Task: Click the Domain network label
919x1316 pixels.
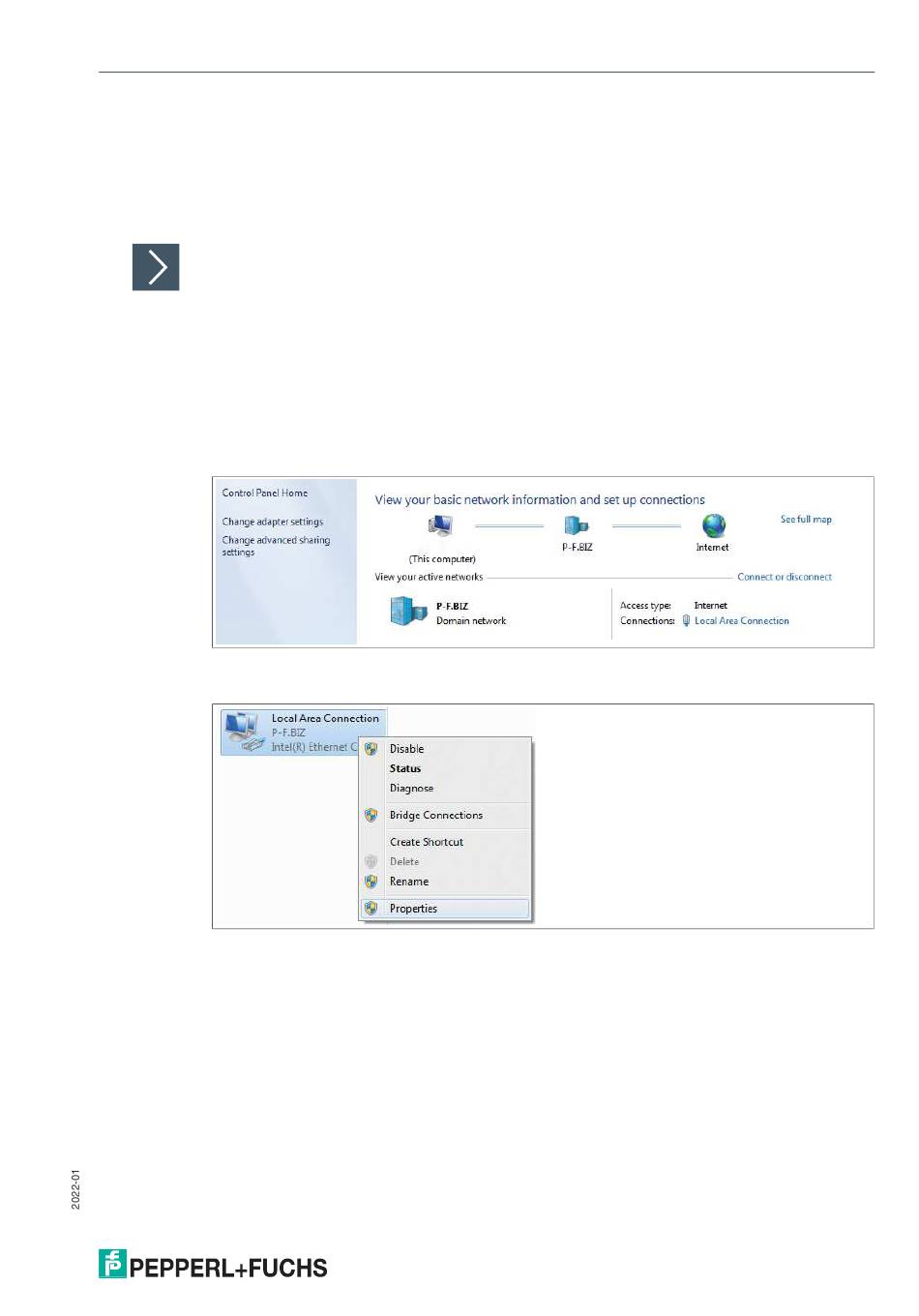Action: 471,621
